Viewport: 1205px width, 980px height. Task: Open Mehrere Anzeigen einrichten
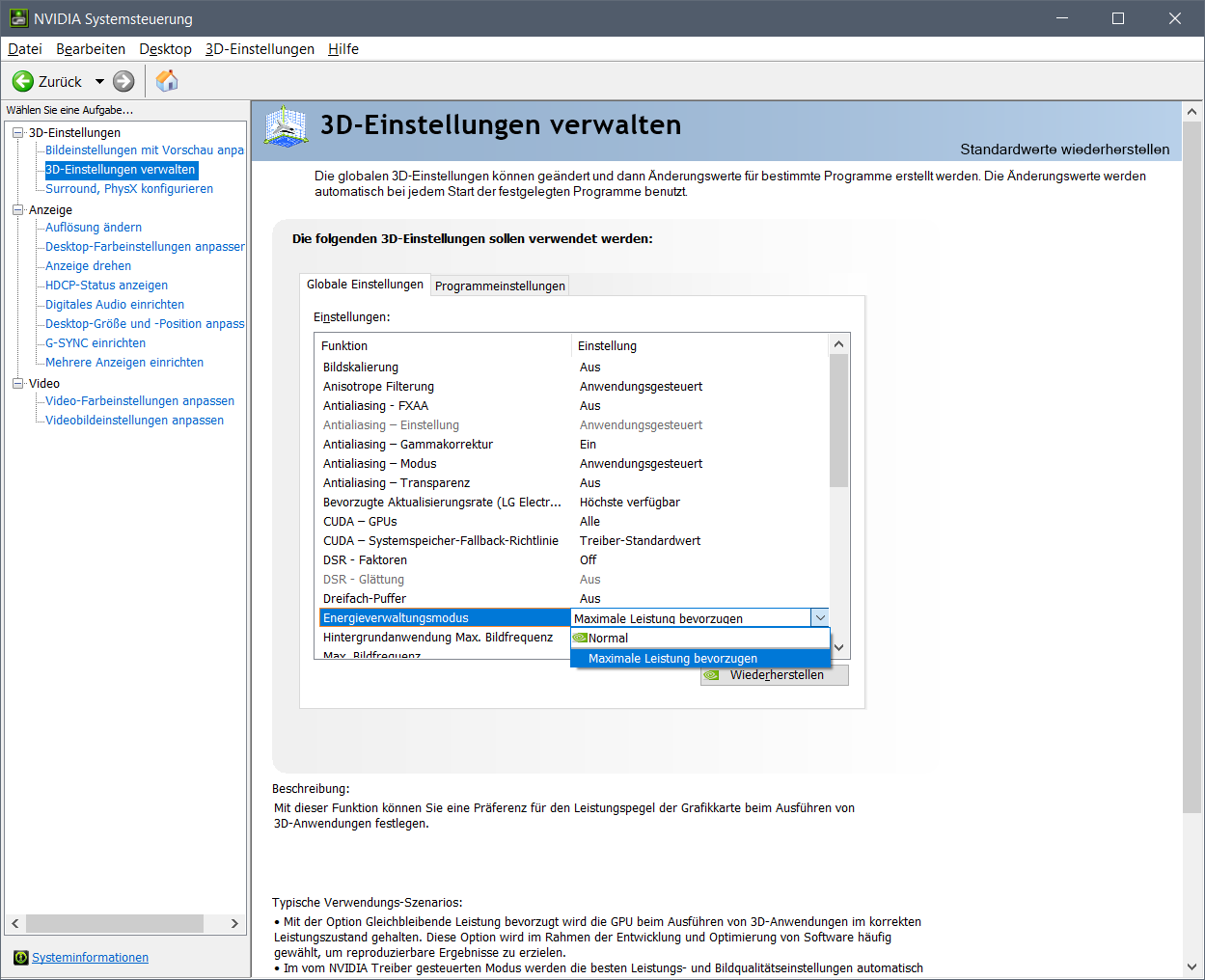124,363
